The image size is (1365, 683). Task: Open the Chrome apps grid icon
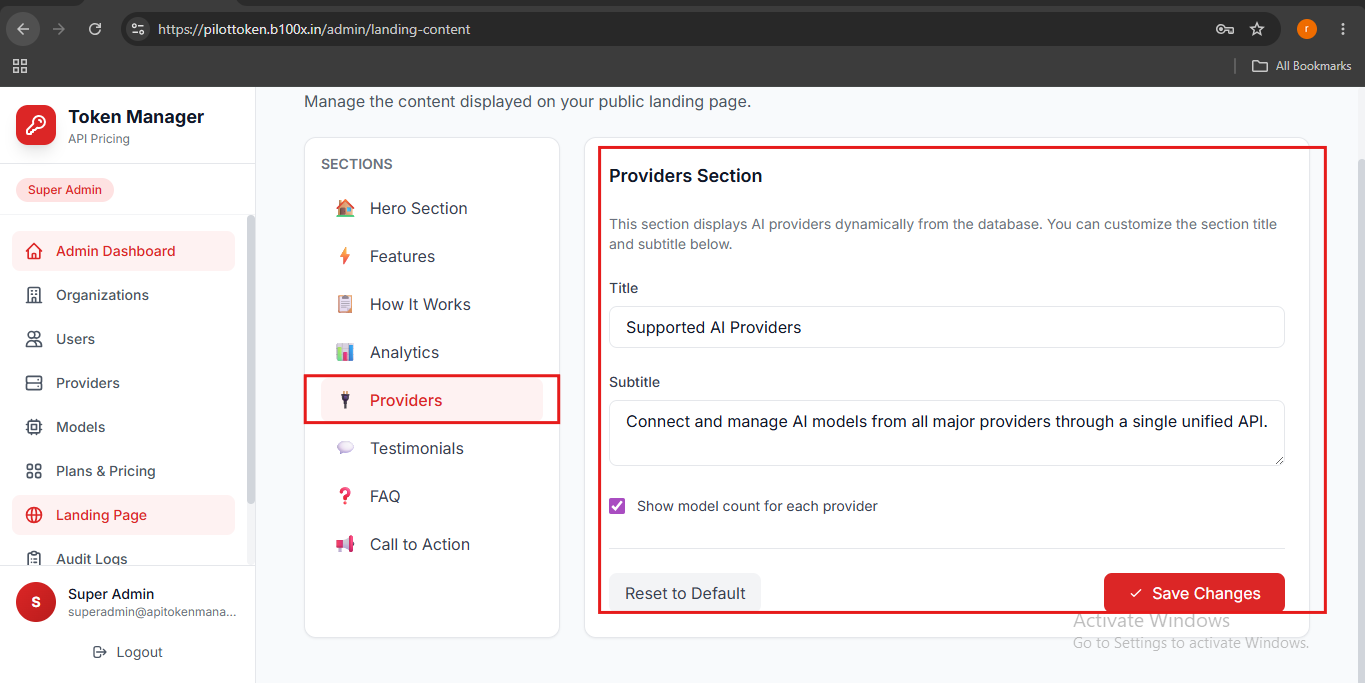20,66
